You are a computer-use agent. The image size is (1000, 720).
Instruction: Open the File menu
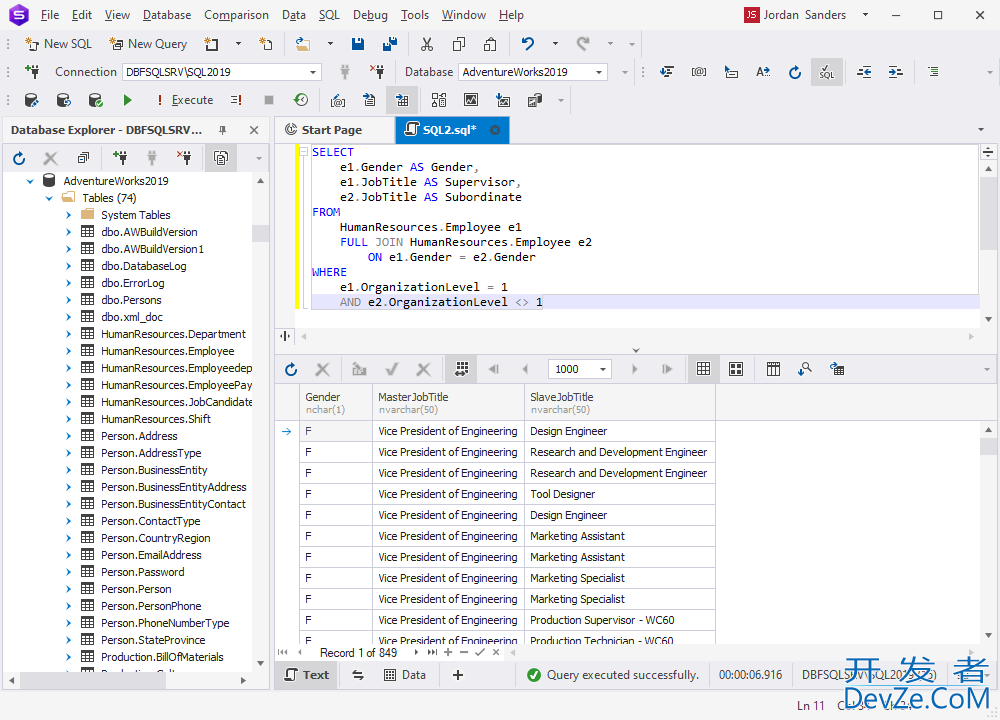tap(49, 15)
